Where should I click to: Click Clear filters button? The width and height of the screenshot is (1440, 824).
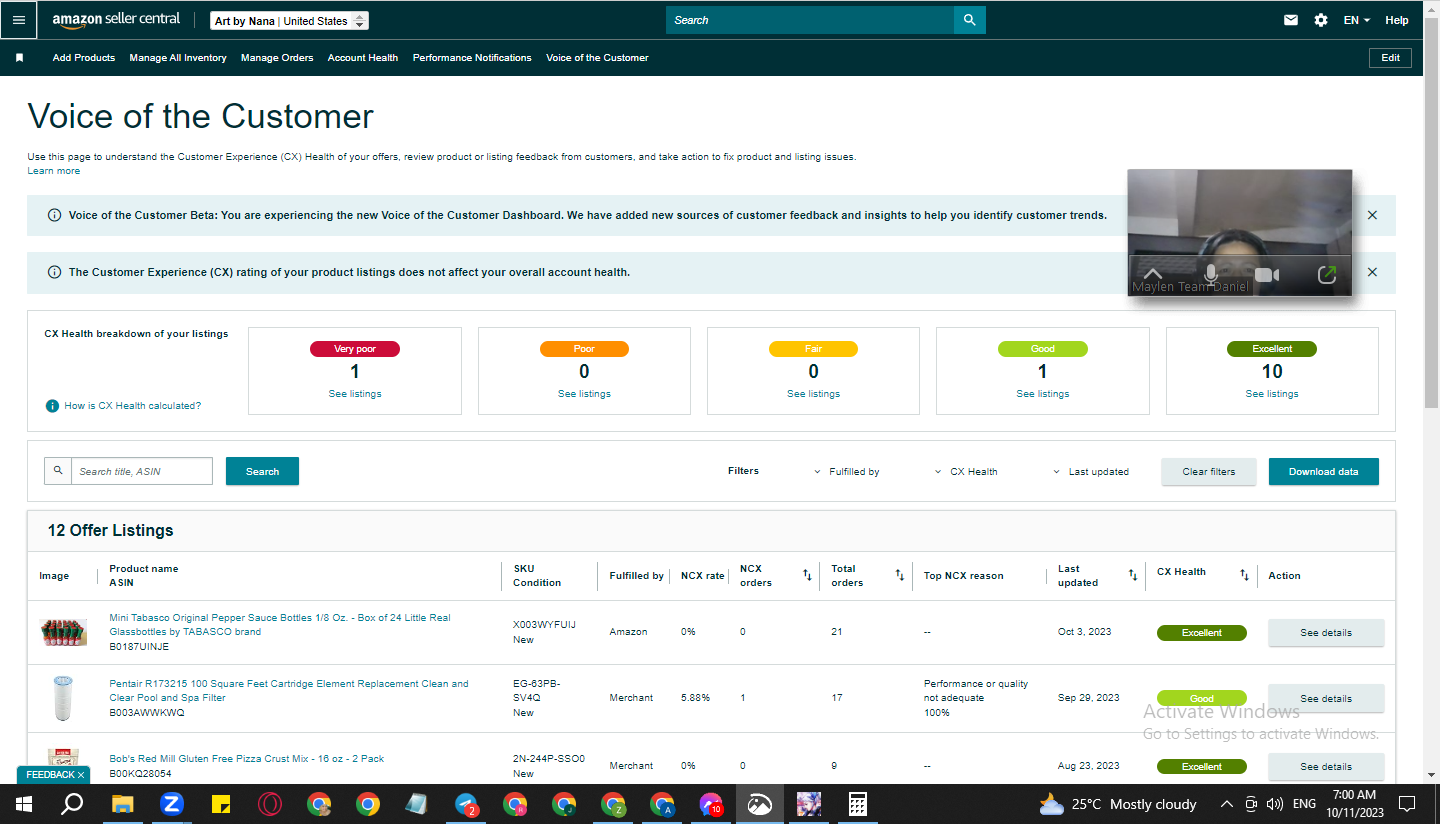click(x=1209, y=471)
